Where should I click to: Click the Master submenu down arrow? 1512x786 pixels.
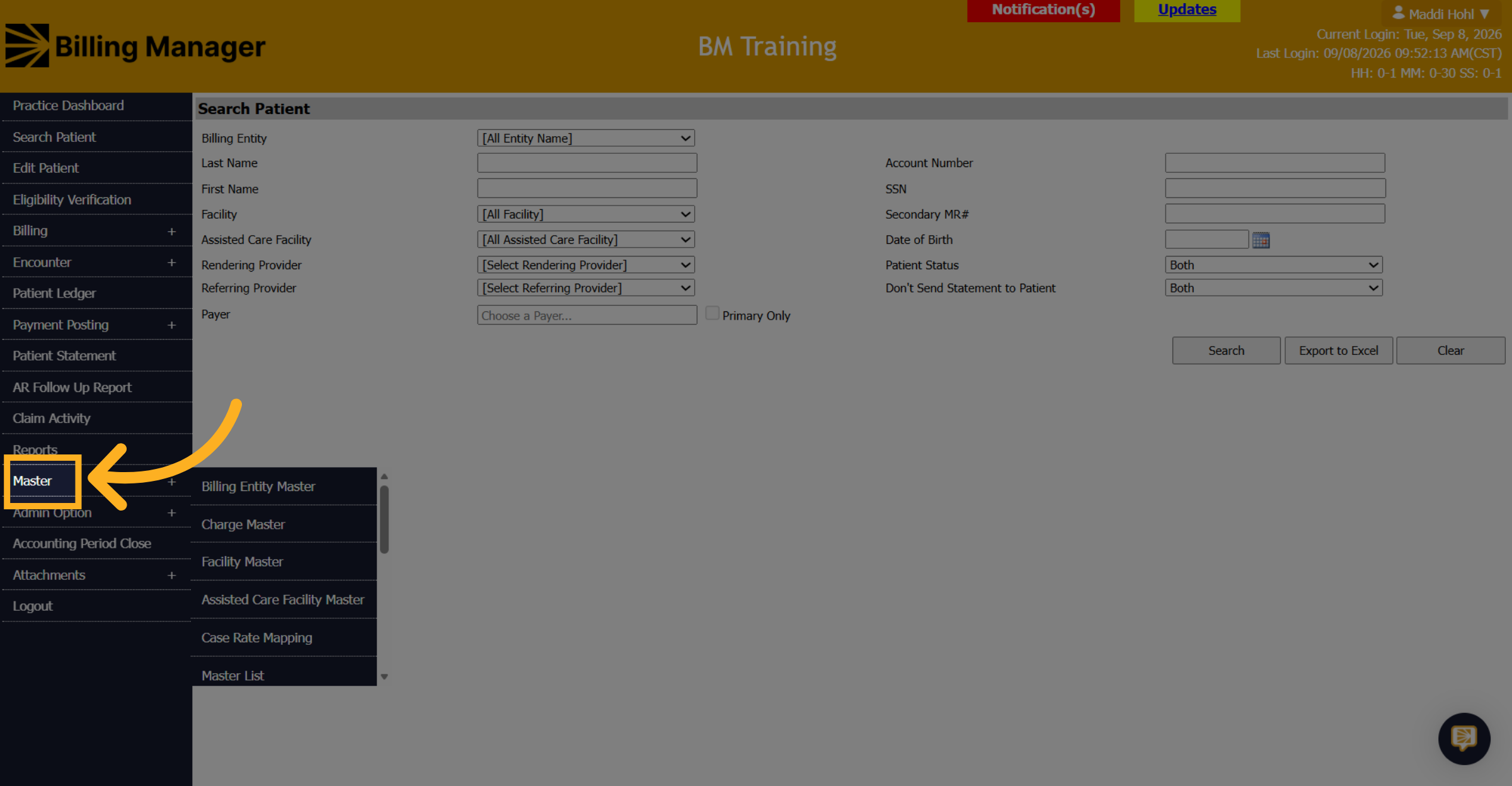point(384,676)
